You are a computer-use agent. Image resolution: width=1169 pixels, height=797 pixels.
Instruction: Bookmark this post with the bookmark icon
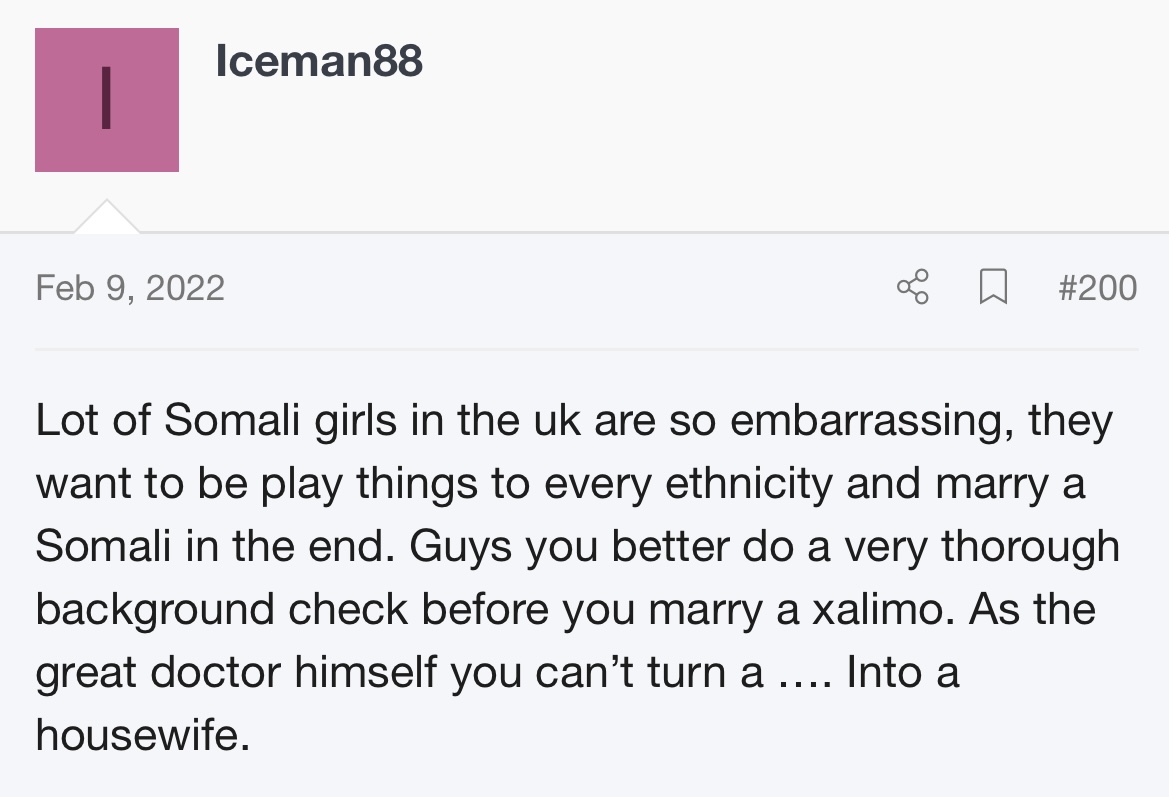coord(993,287)
